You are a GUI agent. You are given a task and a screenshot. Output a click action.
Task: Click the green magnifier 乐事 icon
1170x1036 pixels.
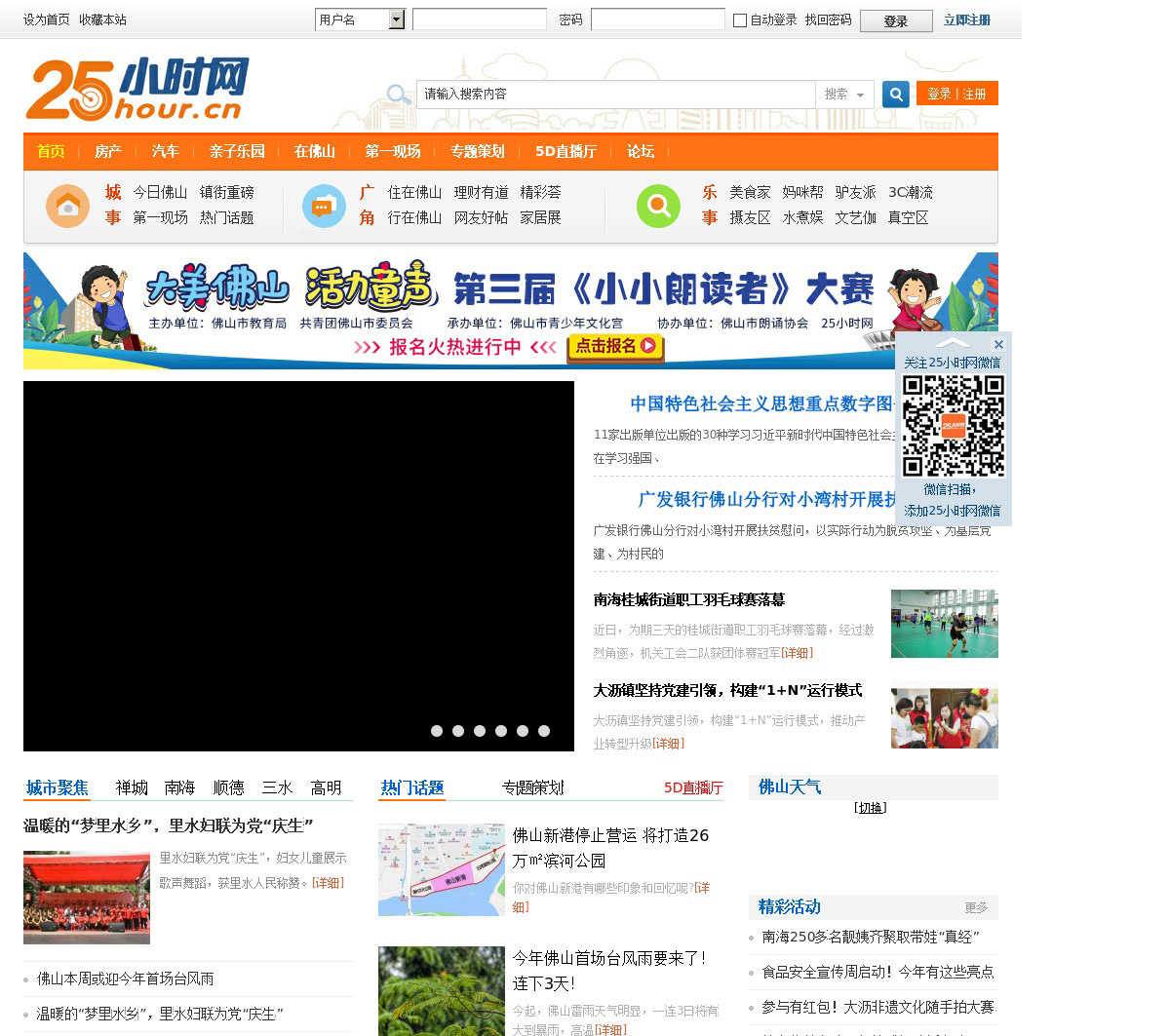click(x=658, y=206)
